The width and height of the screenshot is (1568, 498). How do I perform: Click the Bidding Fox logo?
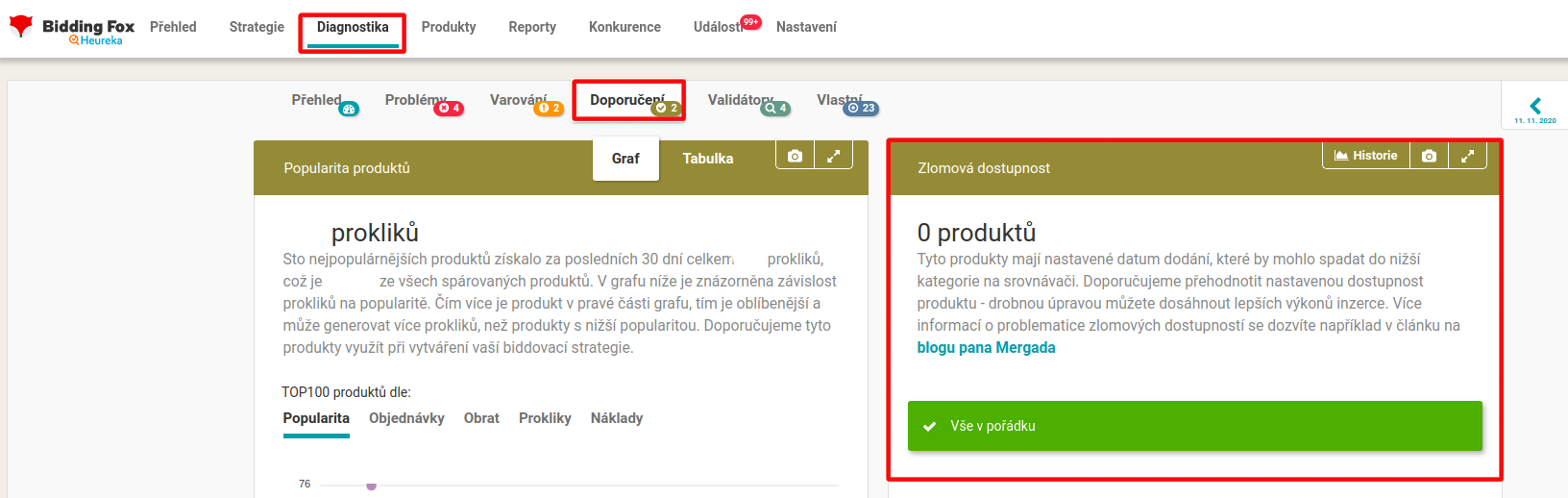coord(72,29)
